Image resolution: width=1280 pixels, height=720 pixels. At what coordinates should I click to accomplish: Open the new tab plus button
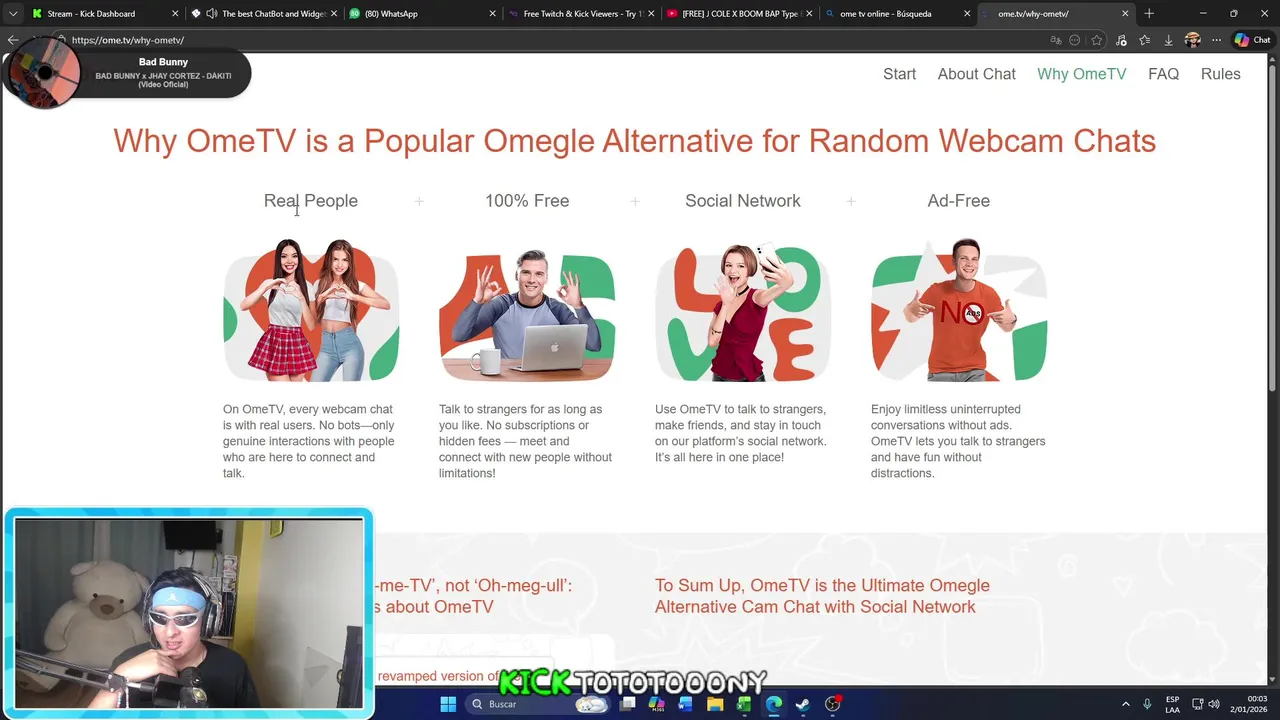pos(1149,14)
